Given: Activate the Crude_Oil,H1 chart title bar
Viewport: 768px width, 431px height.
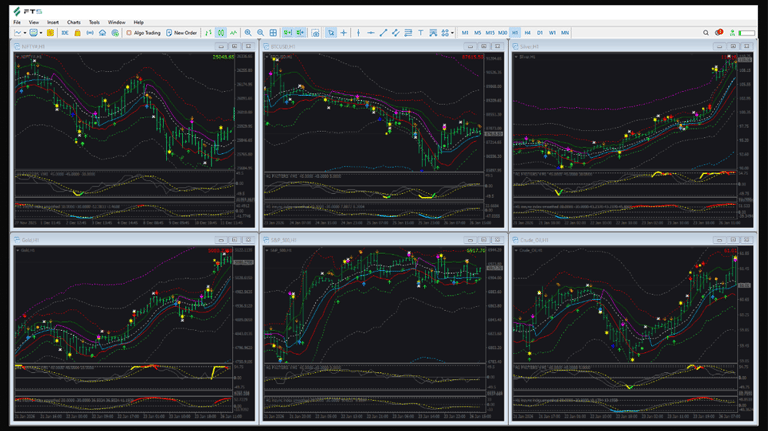Looking at the screenshot, I should (x=632, y=240).
